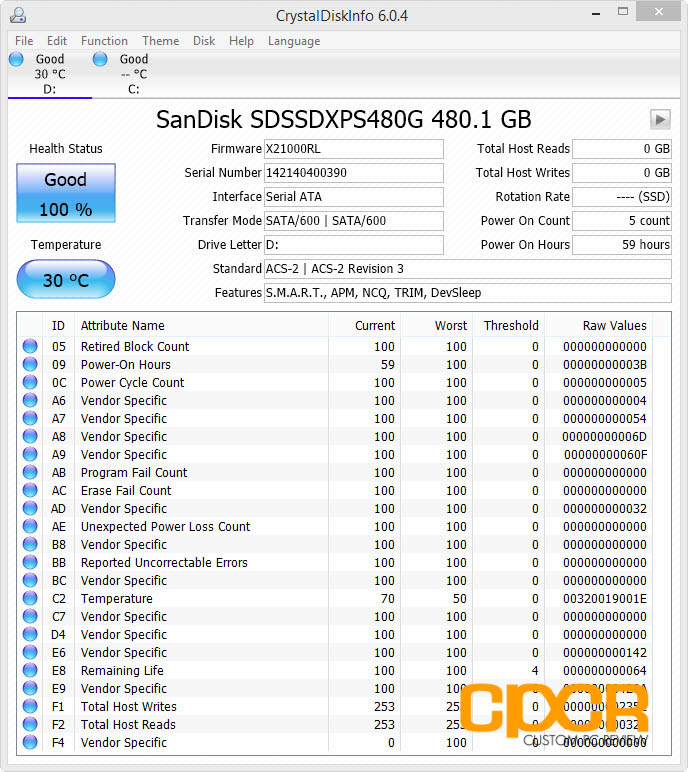Click status orb for Total Host Reads row

tap(30, 724)
